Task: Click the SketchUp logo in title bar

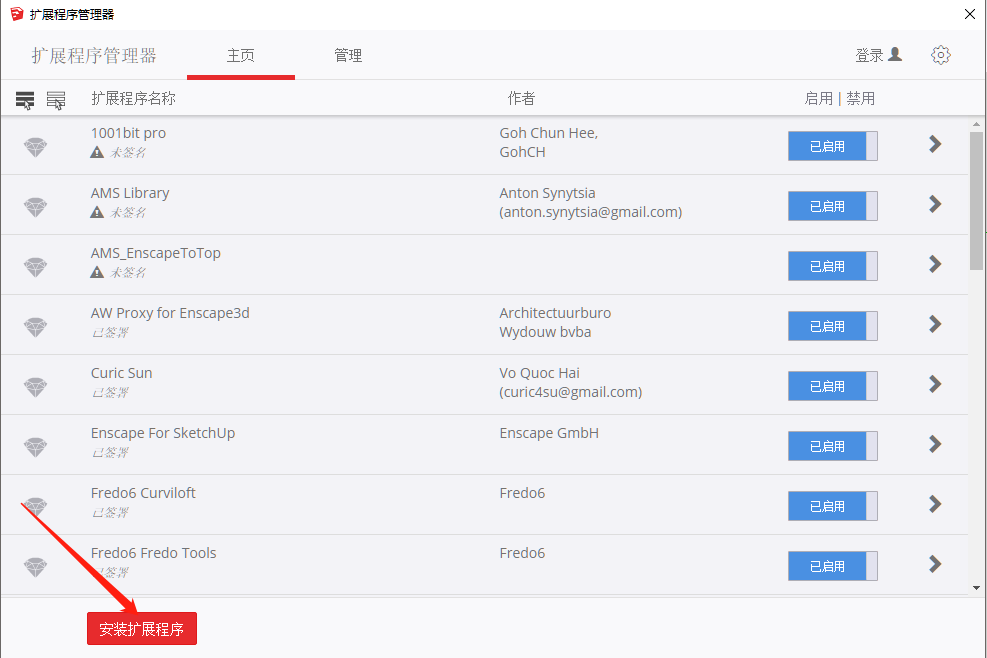Action: 16,14
